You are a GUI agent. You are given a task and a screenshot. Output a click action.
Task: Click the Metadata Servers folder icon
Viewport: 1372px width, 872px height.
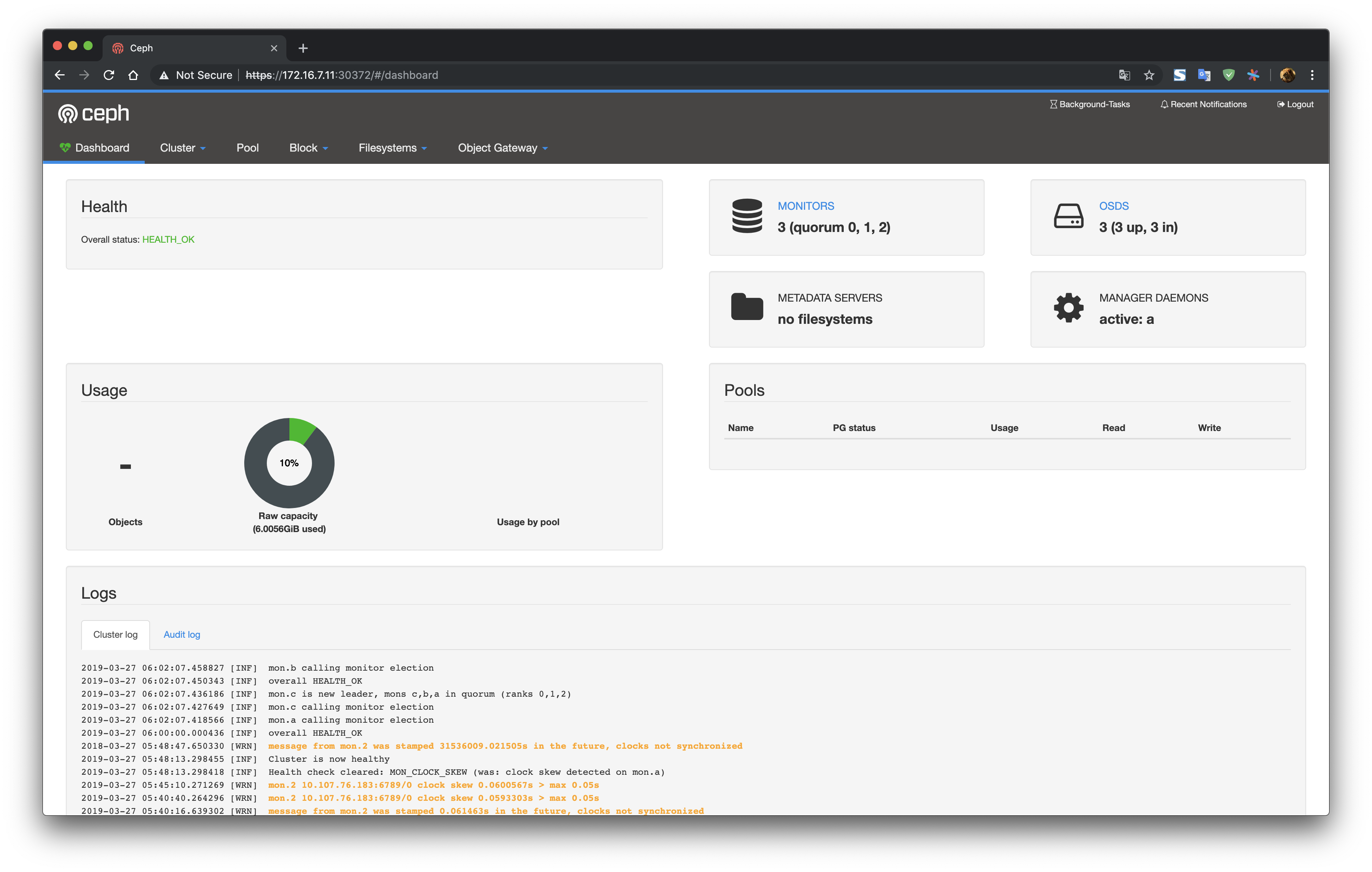[747, 307]
